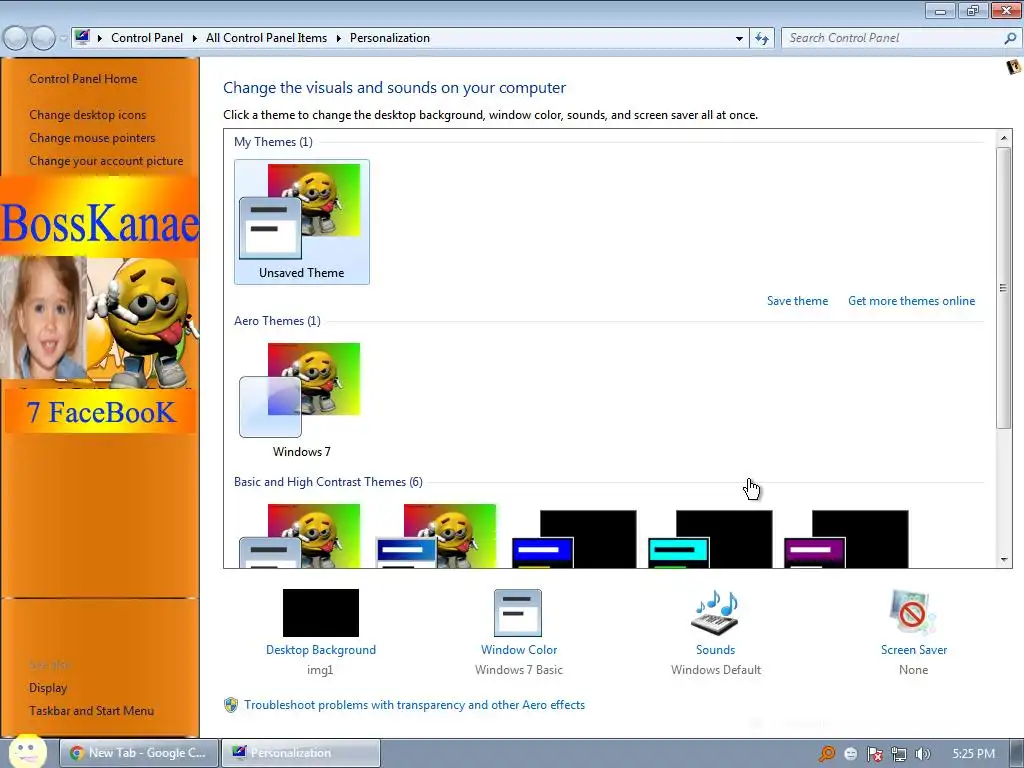Open Desktop Background settings icon
The width and height of the screenshot is (1024, 768).
click(321, 613)
